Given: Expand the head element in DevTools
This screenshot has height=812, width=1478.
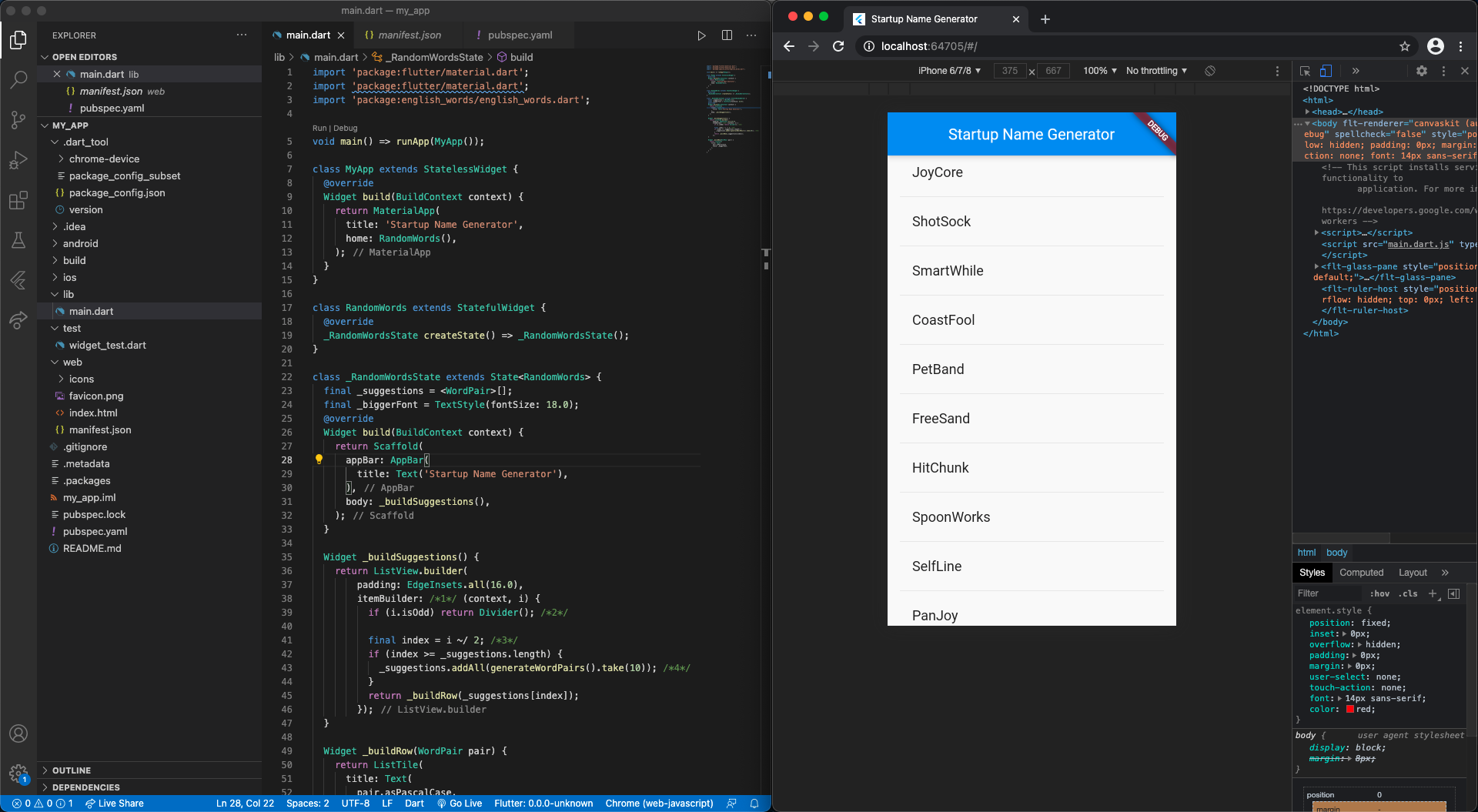Looking at the screenshot, I should pos(1307,112).
